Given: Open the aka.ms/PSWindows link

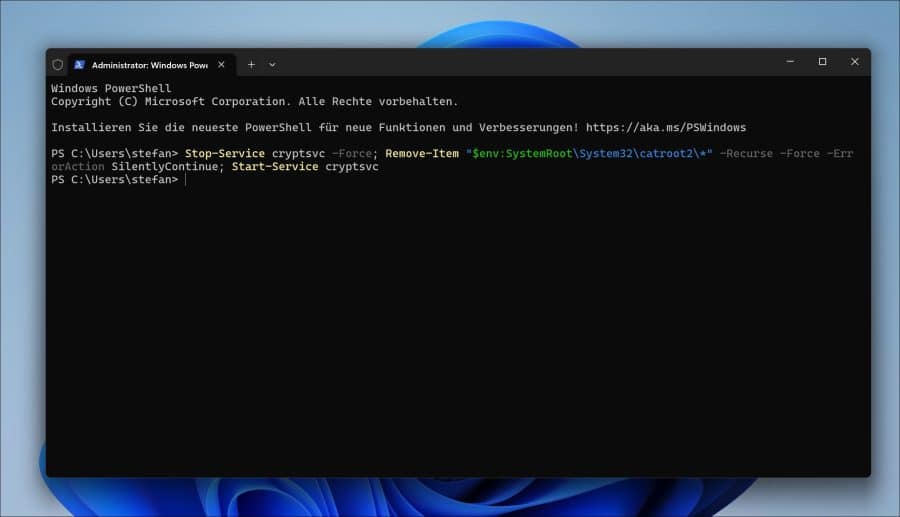Looking at the screenshot, I should coord(665,128).
